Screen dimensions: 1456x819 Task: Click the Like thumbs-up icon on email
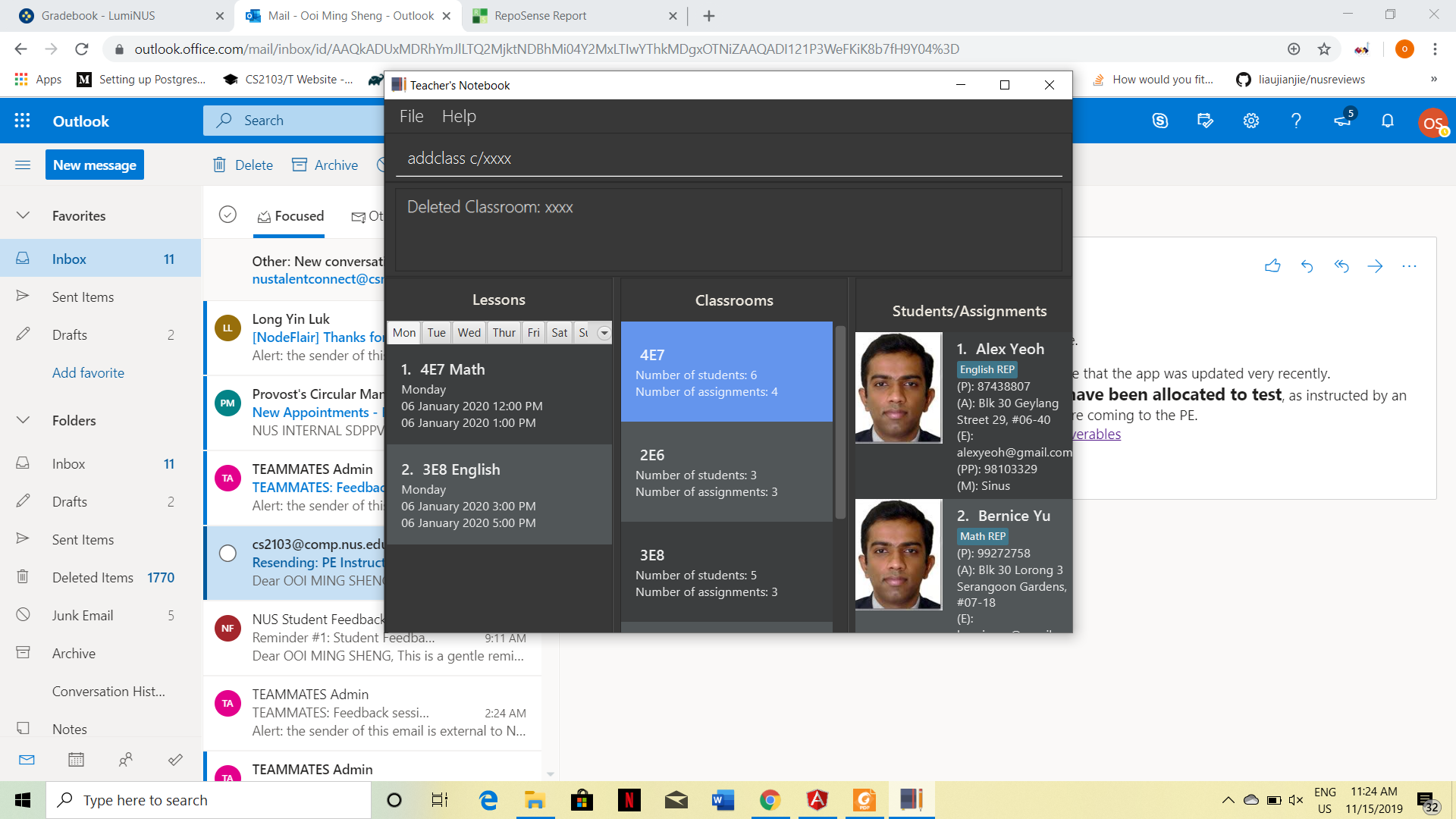point(1272,266)
